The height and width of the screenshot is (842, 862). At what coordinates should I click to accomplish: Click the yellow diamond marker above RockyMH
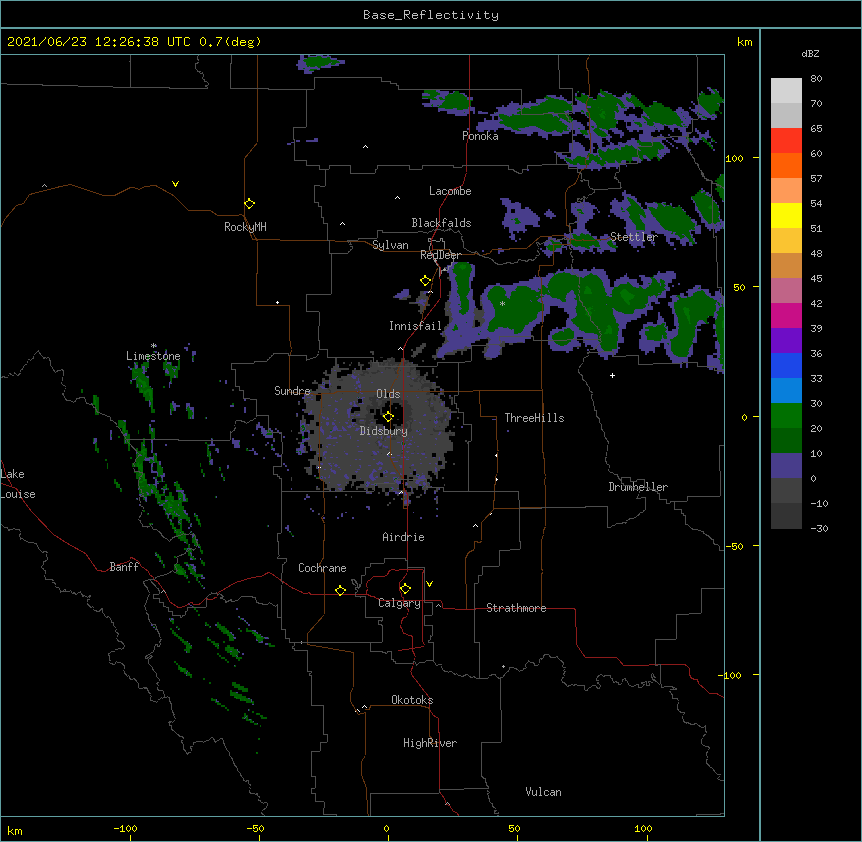tap(250, 204)
